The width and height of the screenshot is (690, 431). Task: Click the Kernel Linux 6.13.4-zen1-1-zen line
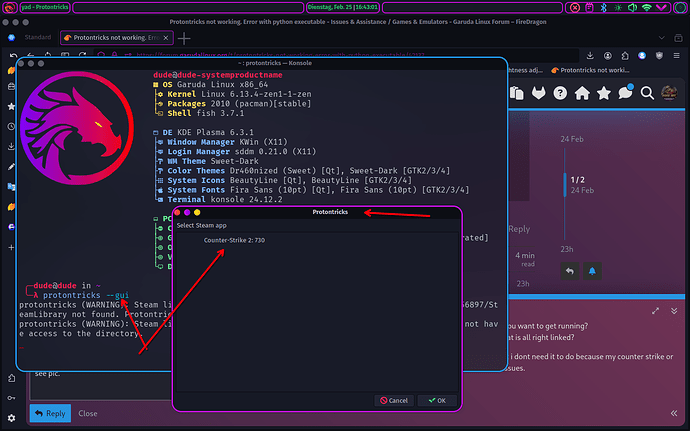(239, 94)
